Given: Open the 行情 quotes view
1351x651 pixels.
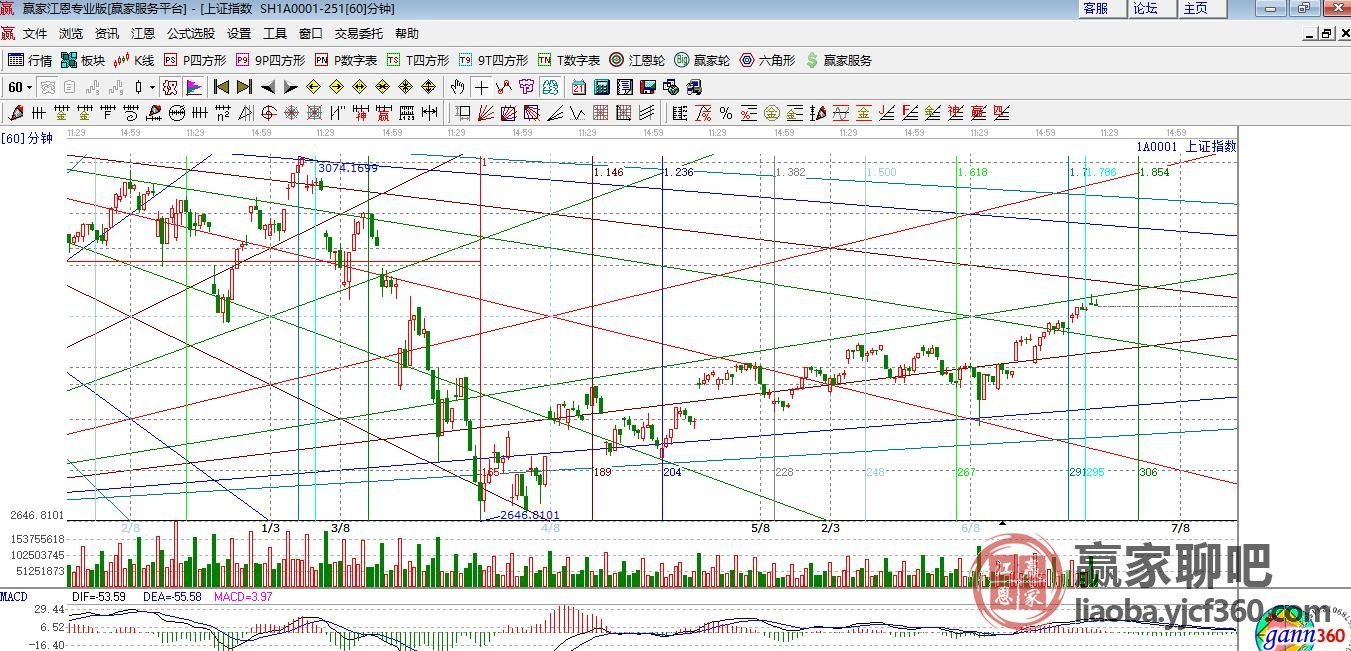Looking at the screenshot, I should point(30,60).
